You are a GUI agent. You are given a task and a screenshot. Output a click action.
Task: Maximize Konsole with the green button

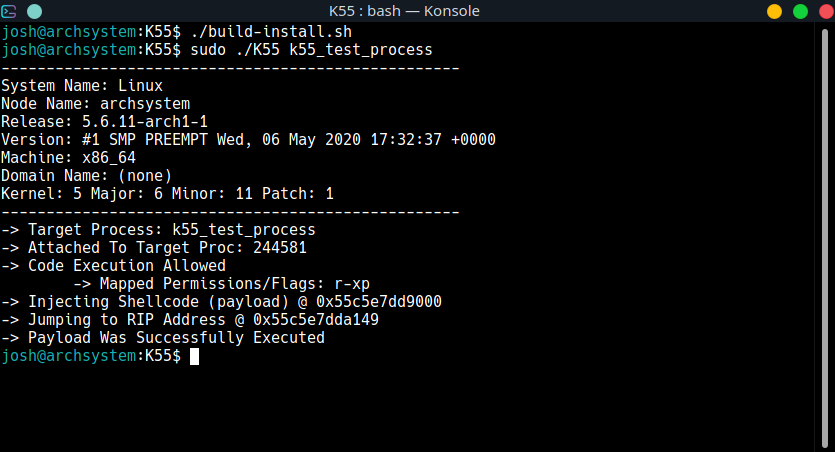pos(800,11)
